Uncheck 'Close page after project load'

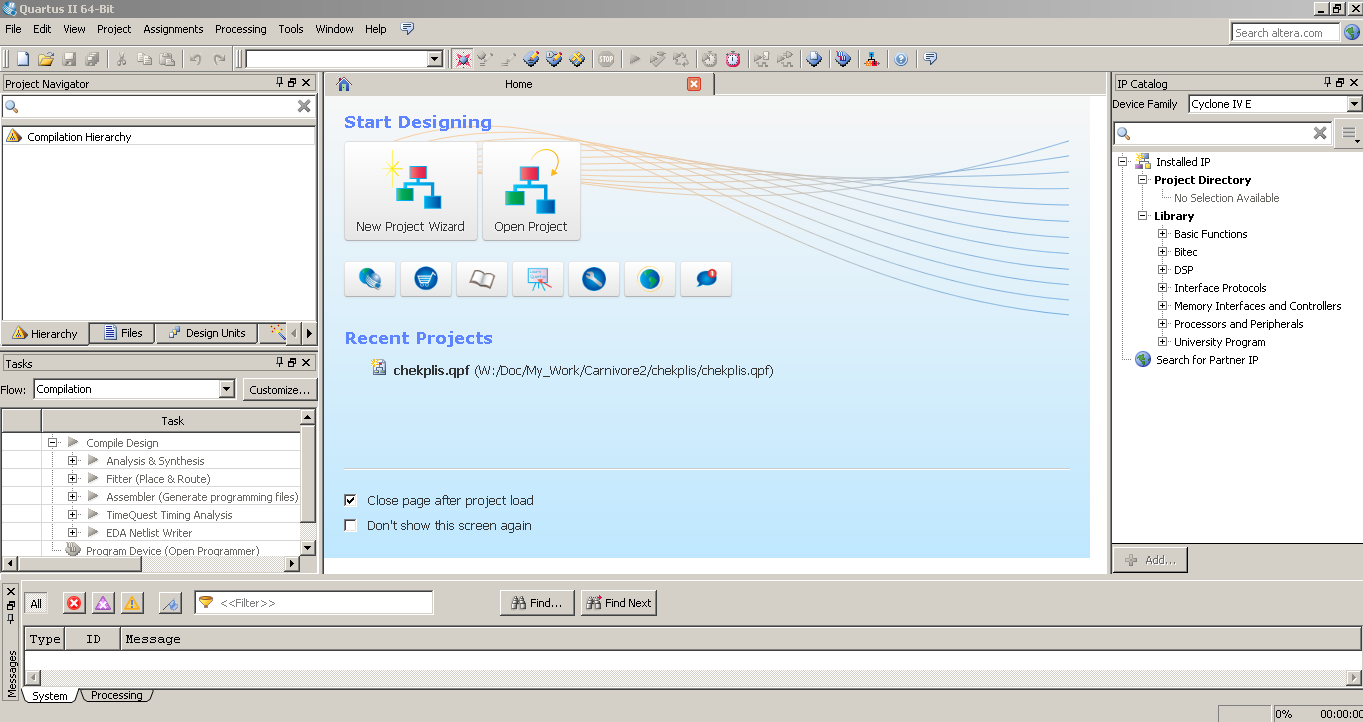tap(351, 500)
